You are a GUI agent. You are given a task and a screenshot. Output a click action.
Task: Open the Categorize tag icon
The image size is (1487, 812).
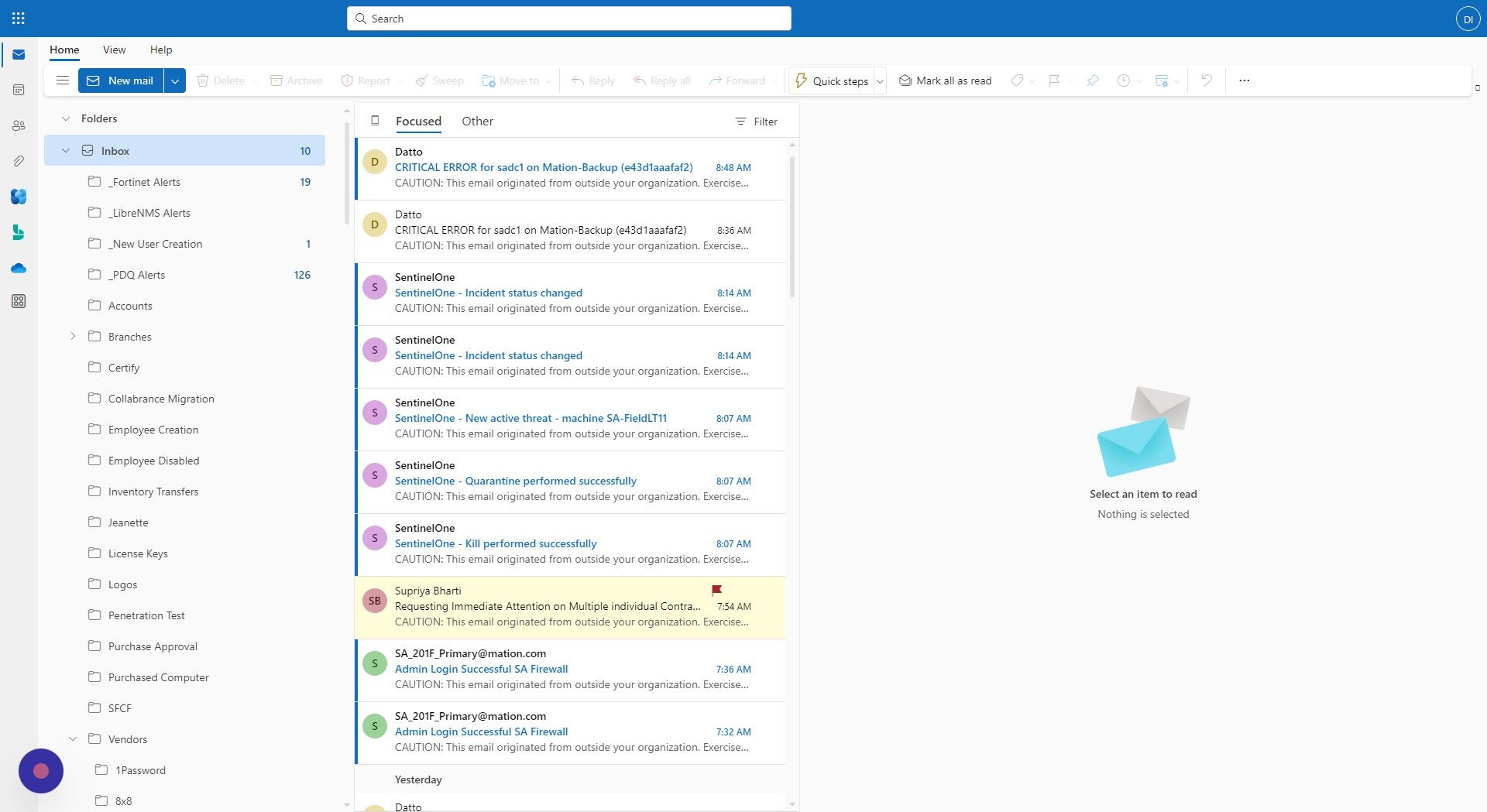tap(1017, 81)
